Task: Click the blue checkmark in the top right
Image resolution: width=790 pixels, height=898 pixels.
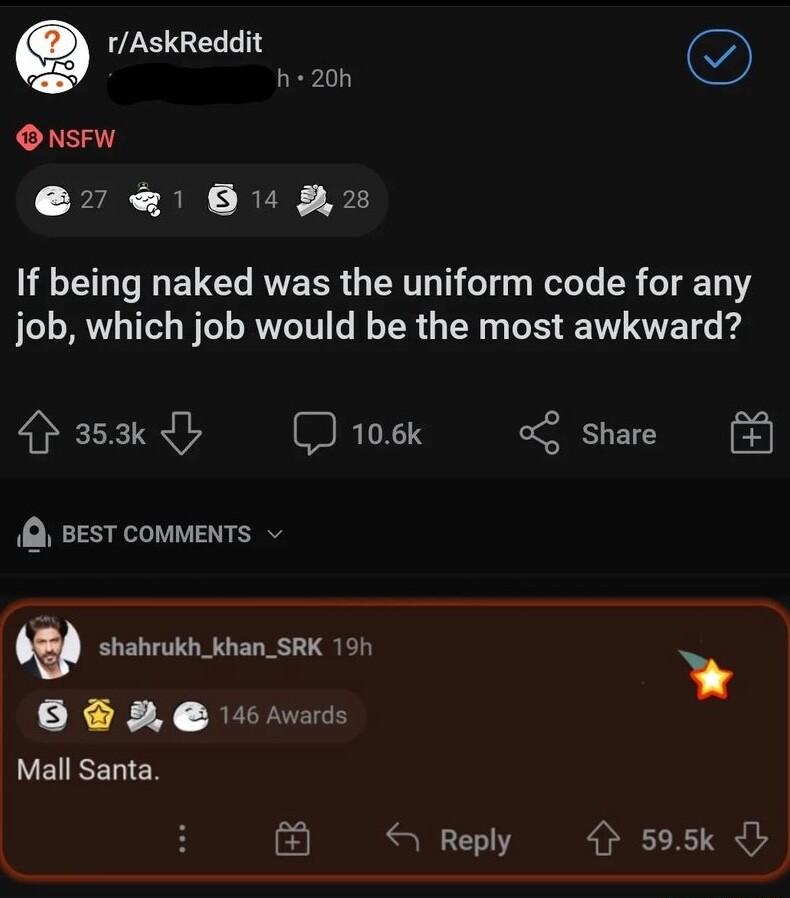Action: [x=718, y=58]
